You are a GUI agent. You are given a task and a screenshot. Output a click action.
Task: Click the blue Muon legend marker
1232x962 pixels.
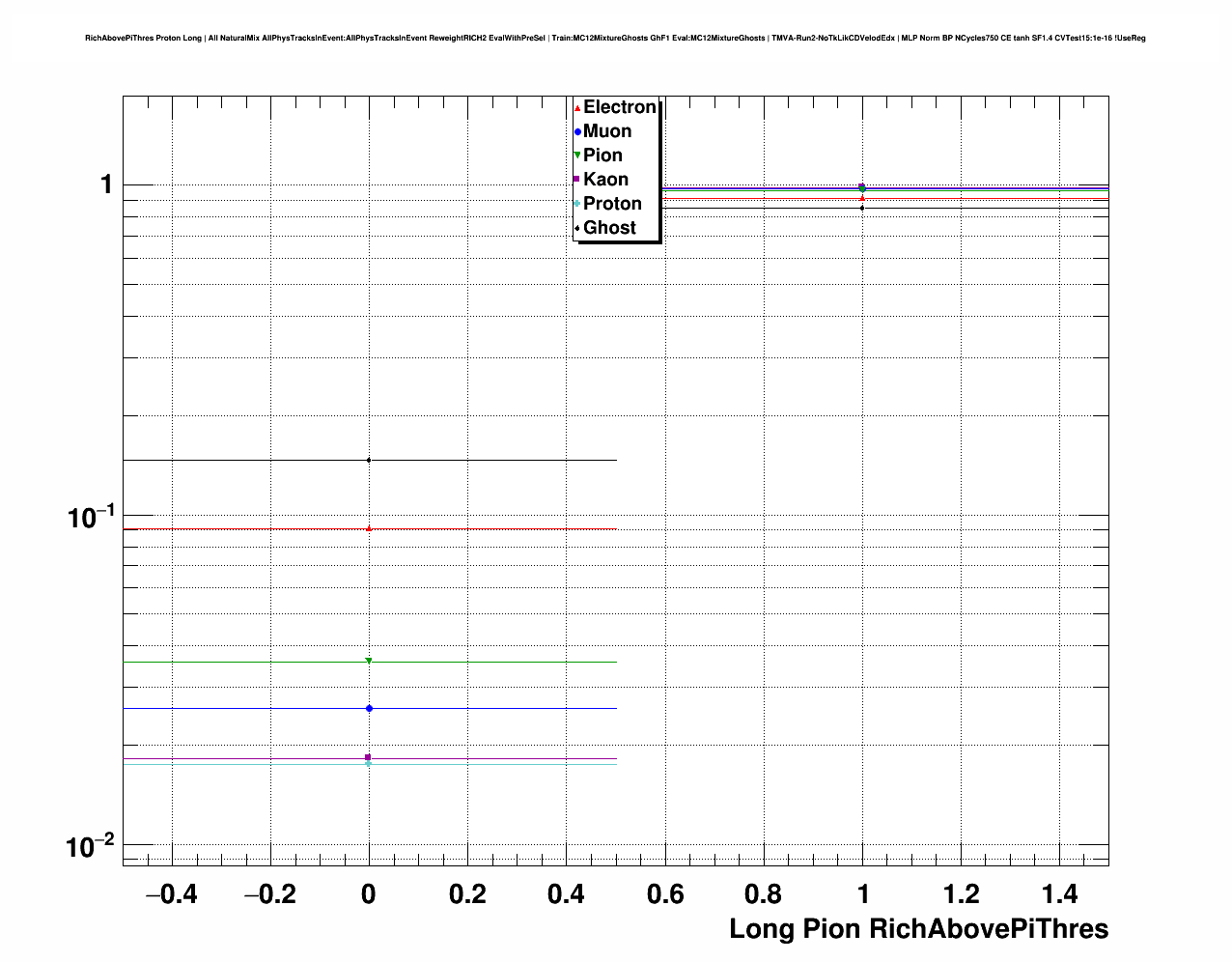pyautogui.click(x=577, y=132)
